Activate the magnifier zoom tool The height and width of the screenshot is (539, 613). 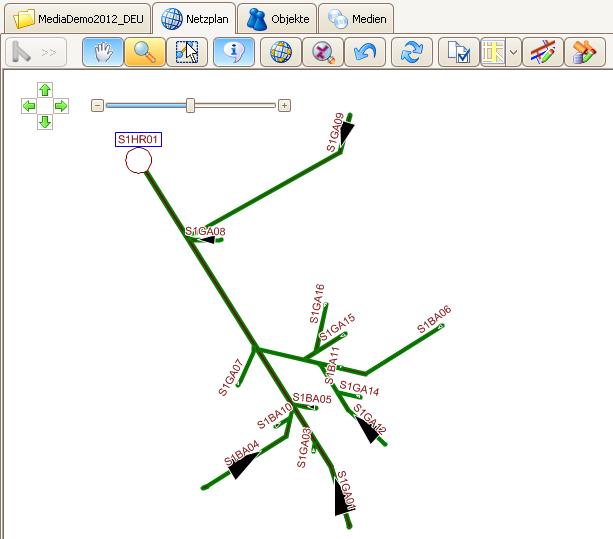pos(145,52)
